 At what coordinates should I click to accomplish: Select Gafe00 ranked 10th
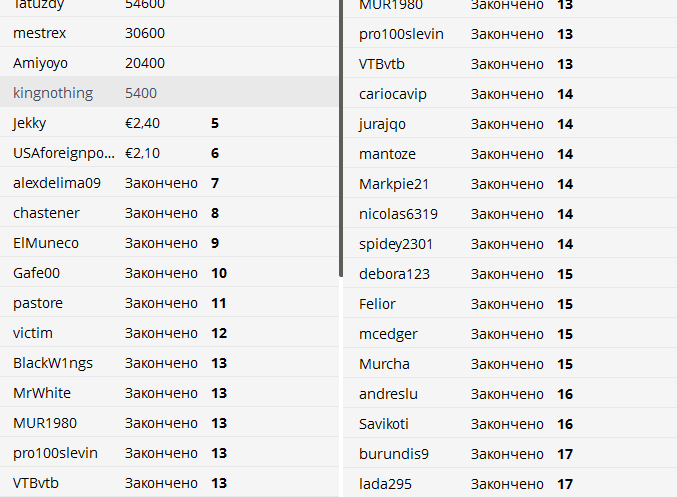coord(169,272)
